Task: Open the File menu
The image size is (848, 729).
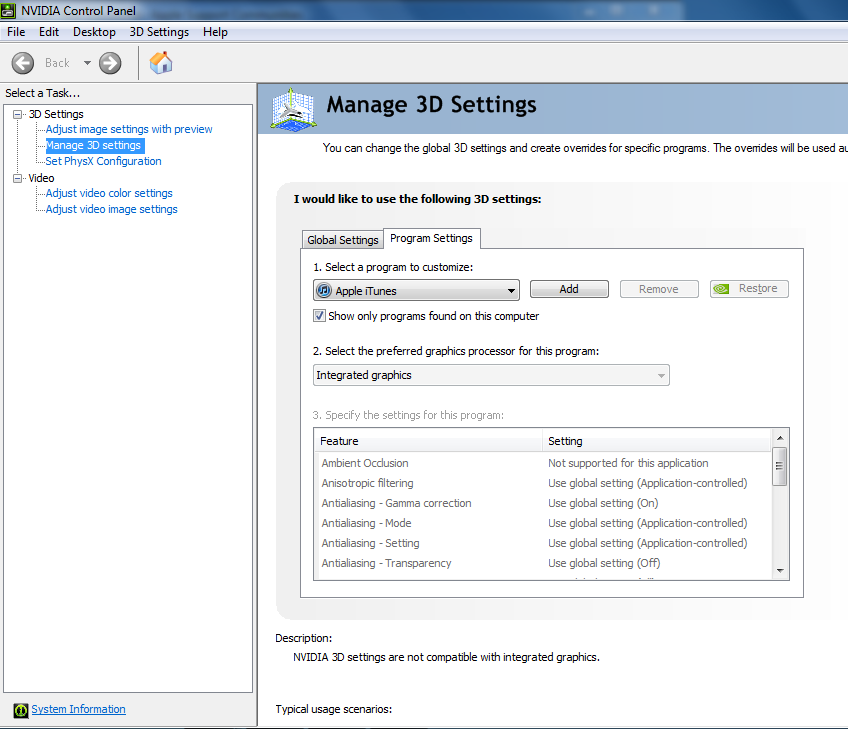Action: 16,32
